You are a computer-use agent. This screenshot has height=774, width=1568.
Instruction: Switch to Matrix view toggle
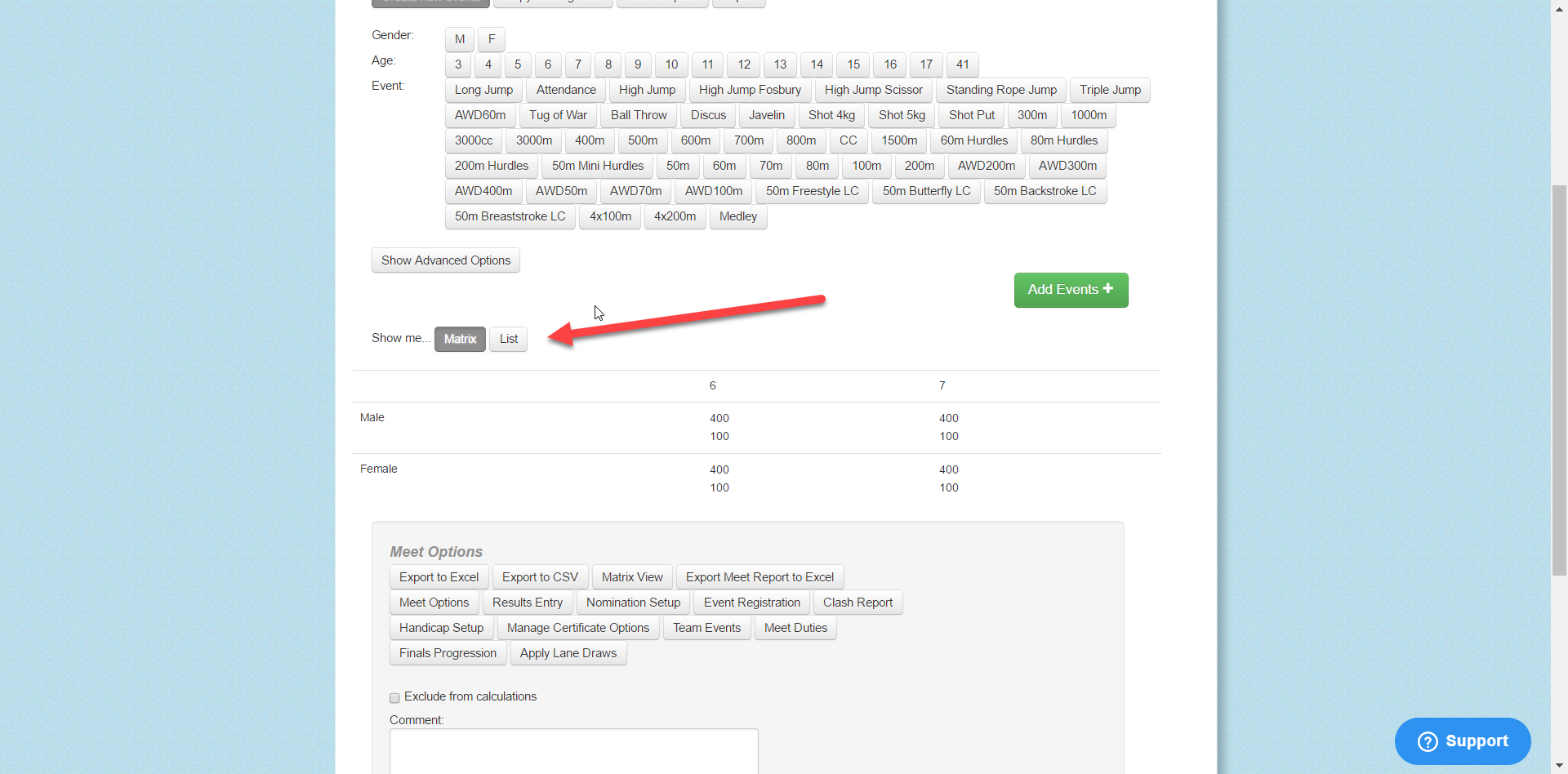pos(460,339)
